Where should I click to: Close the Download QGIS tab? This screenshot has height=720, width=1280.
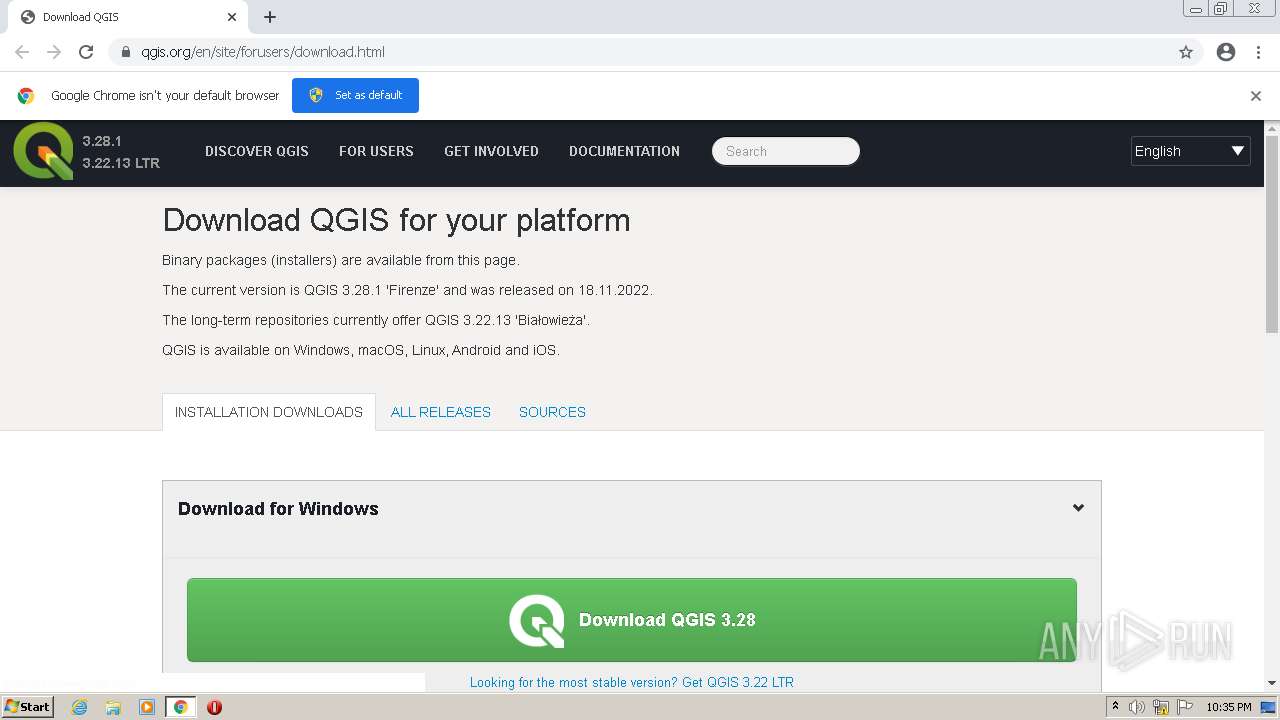pyautogui.click(x=232, y=17)
